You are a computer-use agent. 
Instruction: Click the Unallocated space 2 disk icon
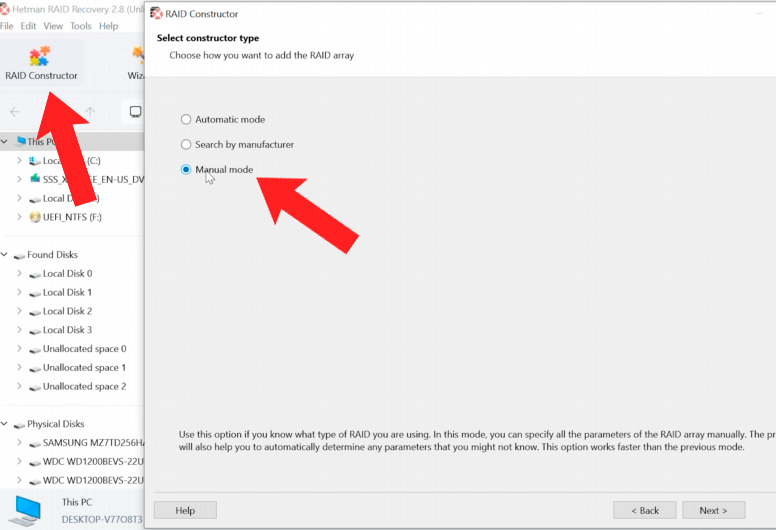(x=35, y=387)
